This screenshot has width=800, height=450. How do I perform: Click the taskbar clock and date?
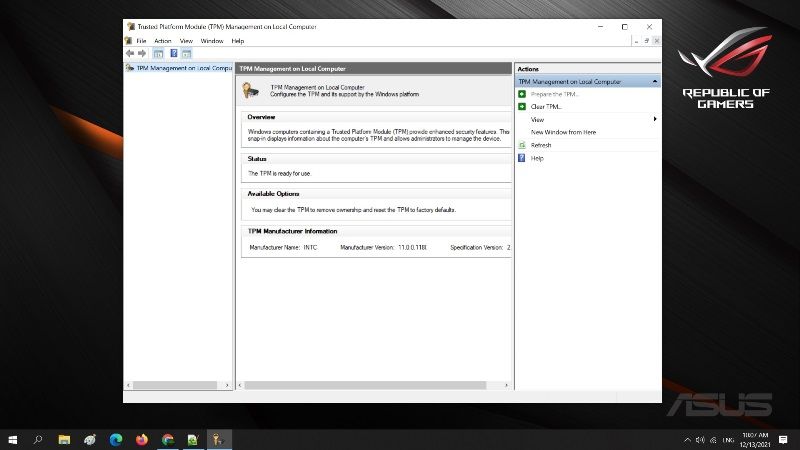click(755, 440)
